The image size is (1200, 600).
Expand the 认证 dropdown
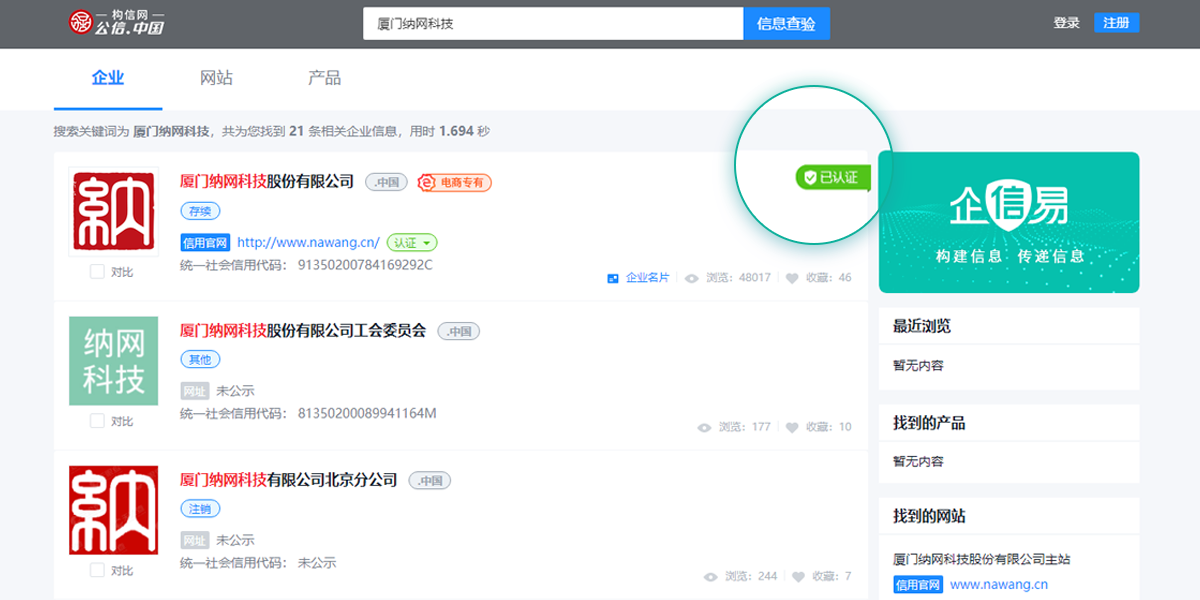[x=412, y=242]
